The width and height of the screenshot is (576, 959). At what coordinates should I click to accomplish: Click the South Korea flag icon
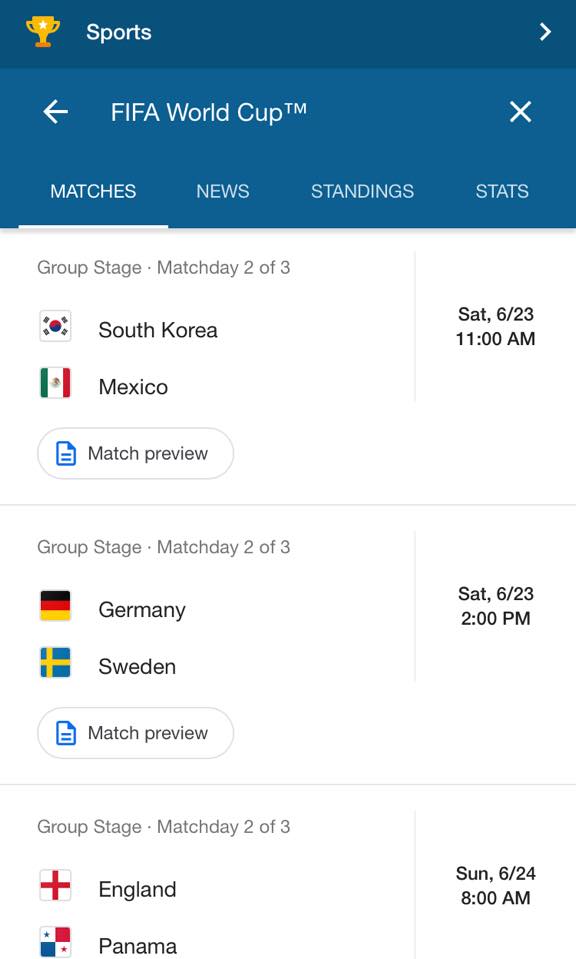point(55,326)
